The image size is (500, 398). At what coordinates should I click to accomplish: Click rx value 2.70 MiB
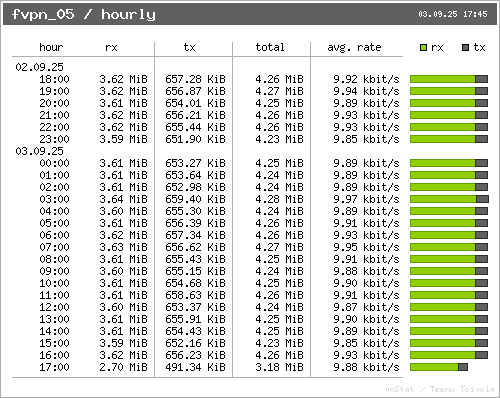(123, 367)
